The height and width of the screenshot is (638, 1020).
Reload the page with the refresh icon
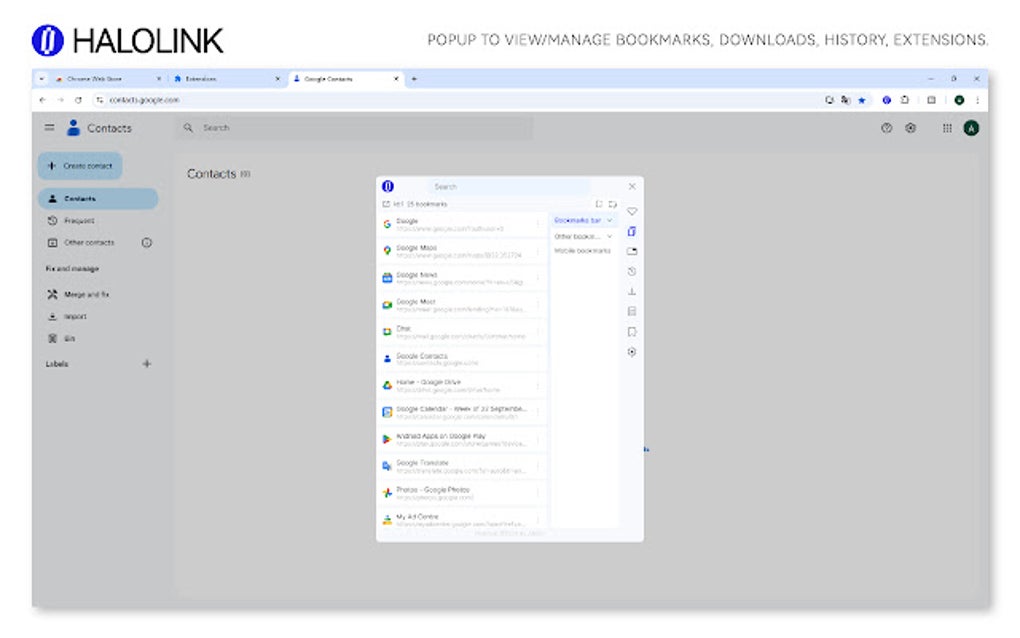coord(78,100)
